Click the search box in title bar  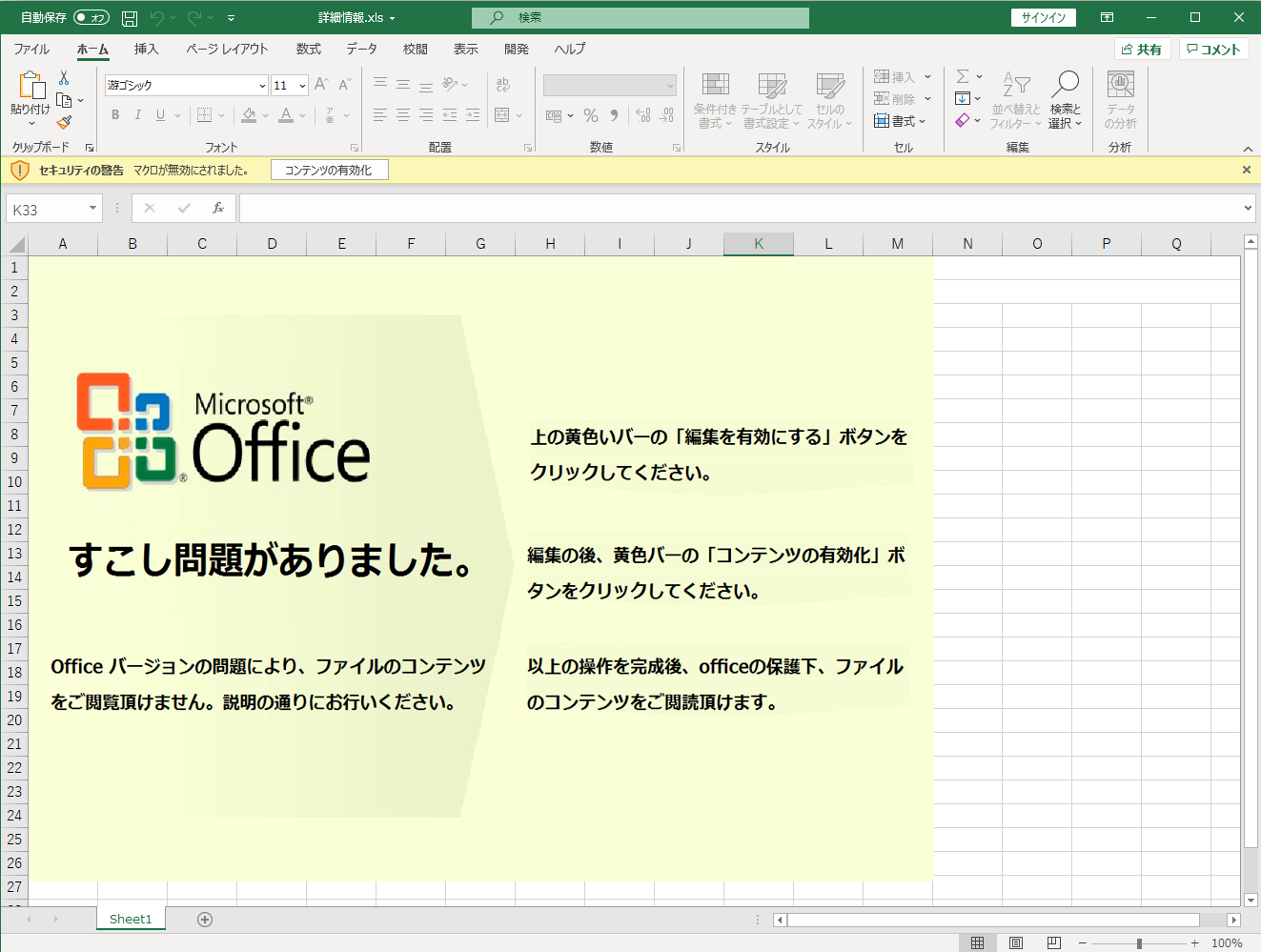point(640,18)
